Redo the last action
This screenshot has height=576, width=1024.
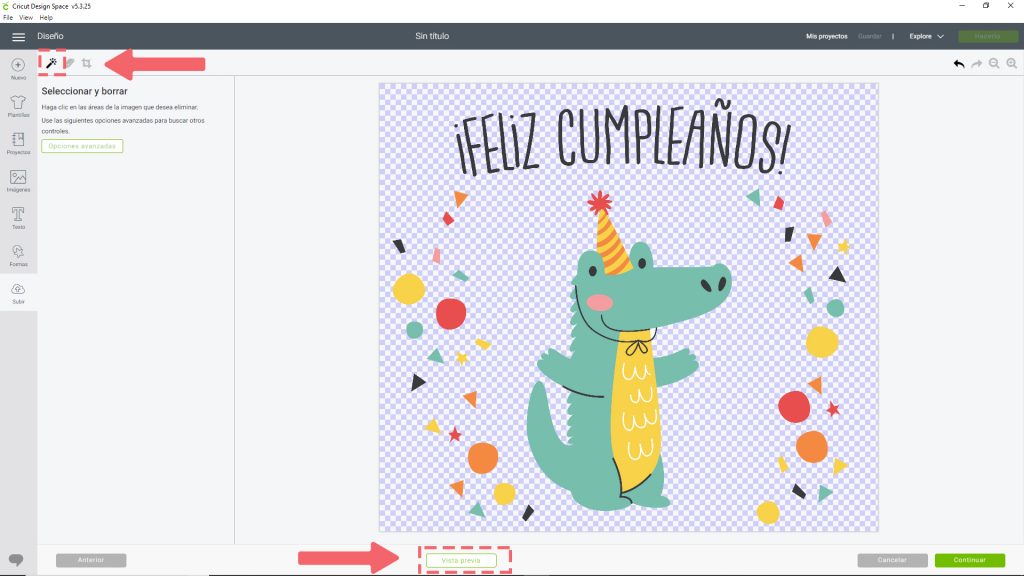pos(976,63)
